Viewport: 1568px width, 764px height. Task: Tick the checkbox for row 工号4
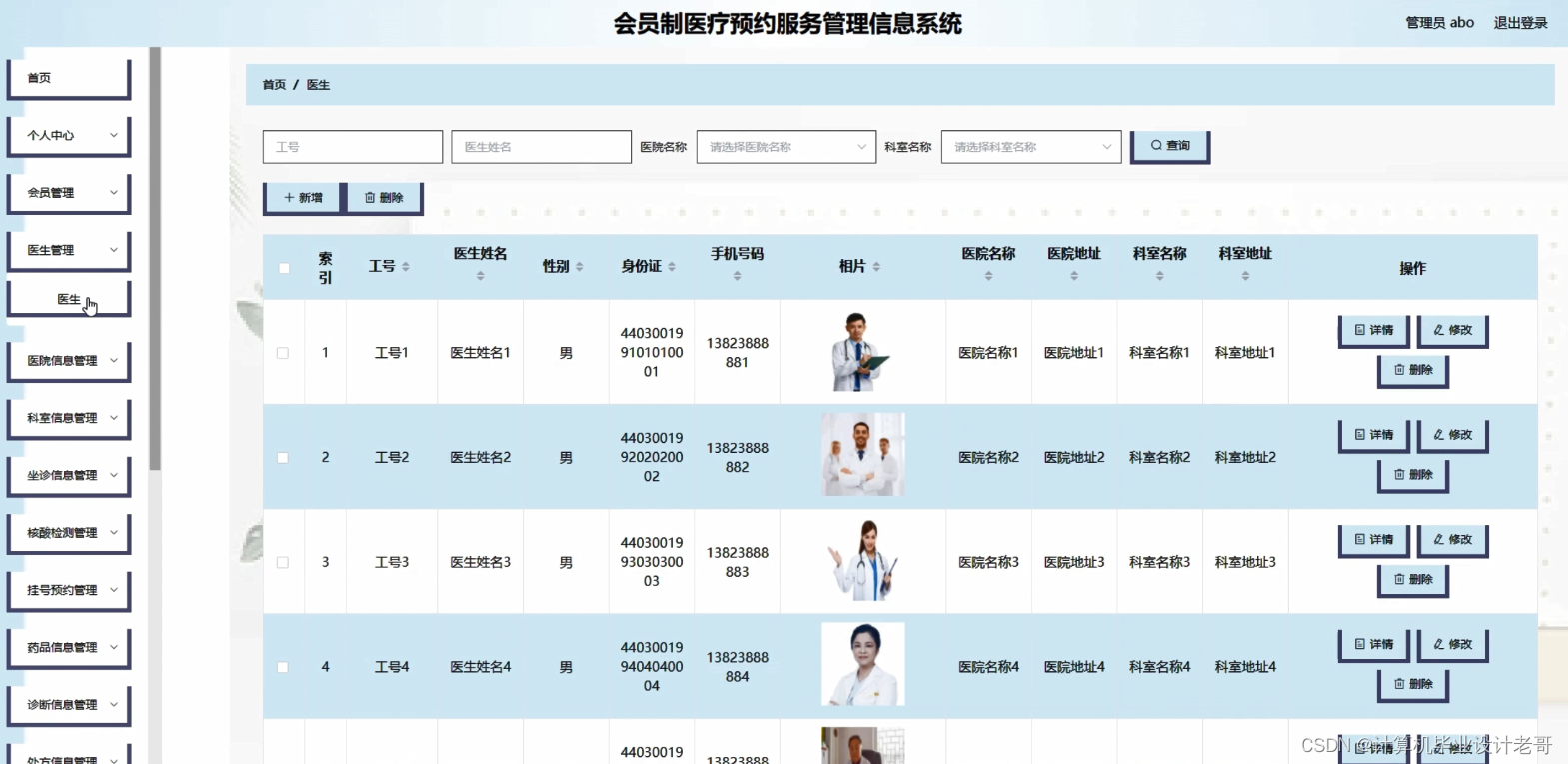point(283,667)
